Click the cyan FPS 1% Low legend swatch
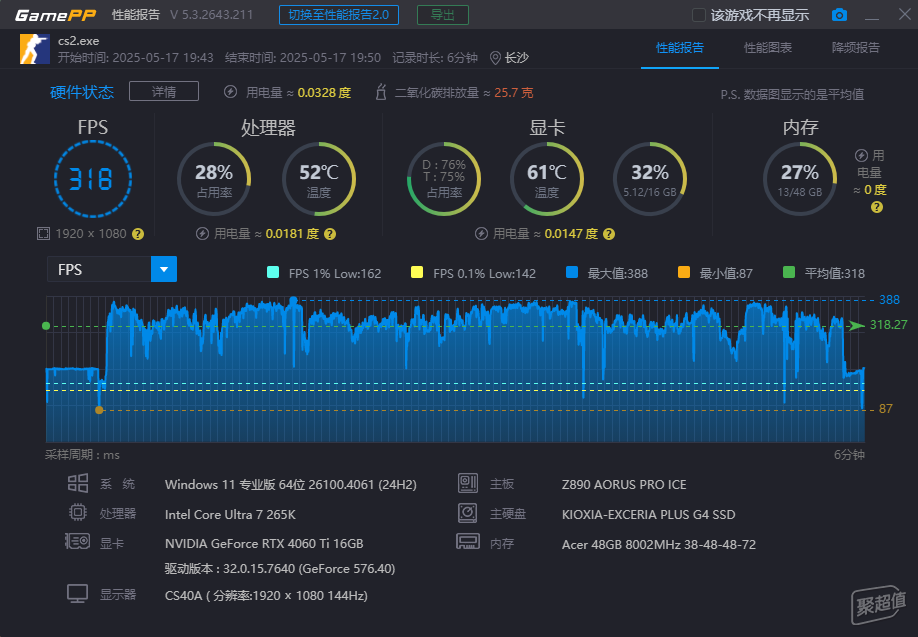The height and width of the screenshot is (637, 918). tap(273, 272)
